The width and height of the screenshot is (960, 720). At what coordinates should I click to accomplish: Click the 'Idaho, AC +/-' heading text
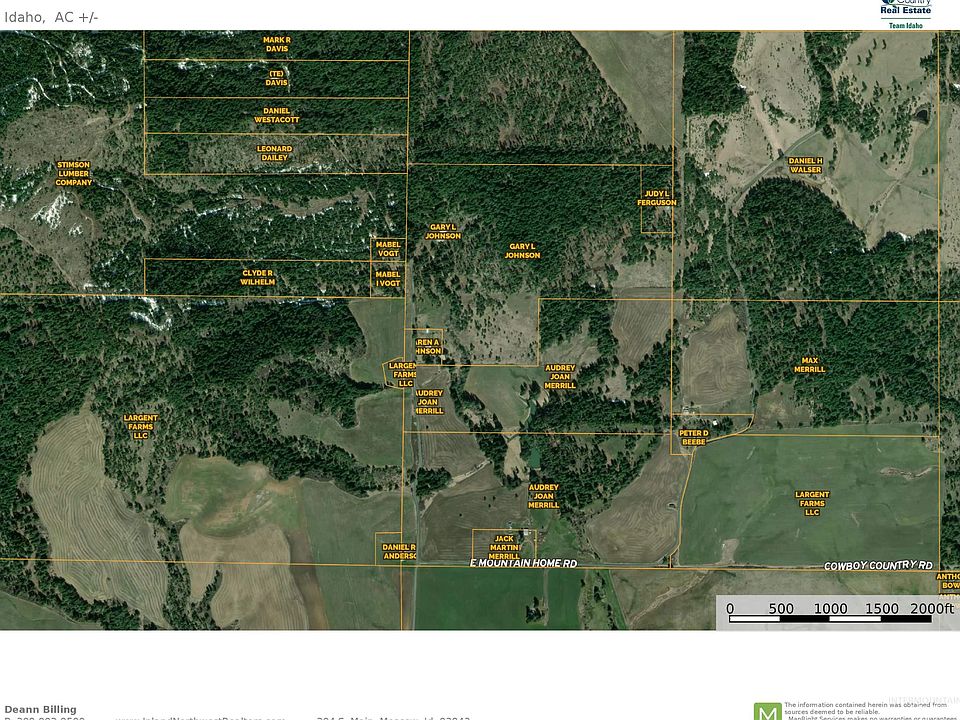[51, 17]
